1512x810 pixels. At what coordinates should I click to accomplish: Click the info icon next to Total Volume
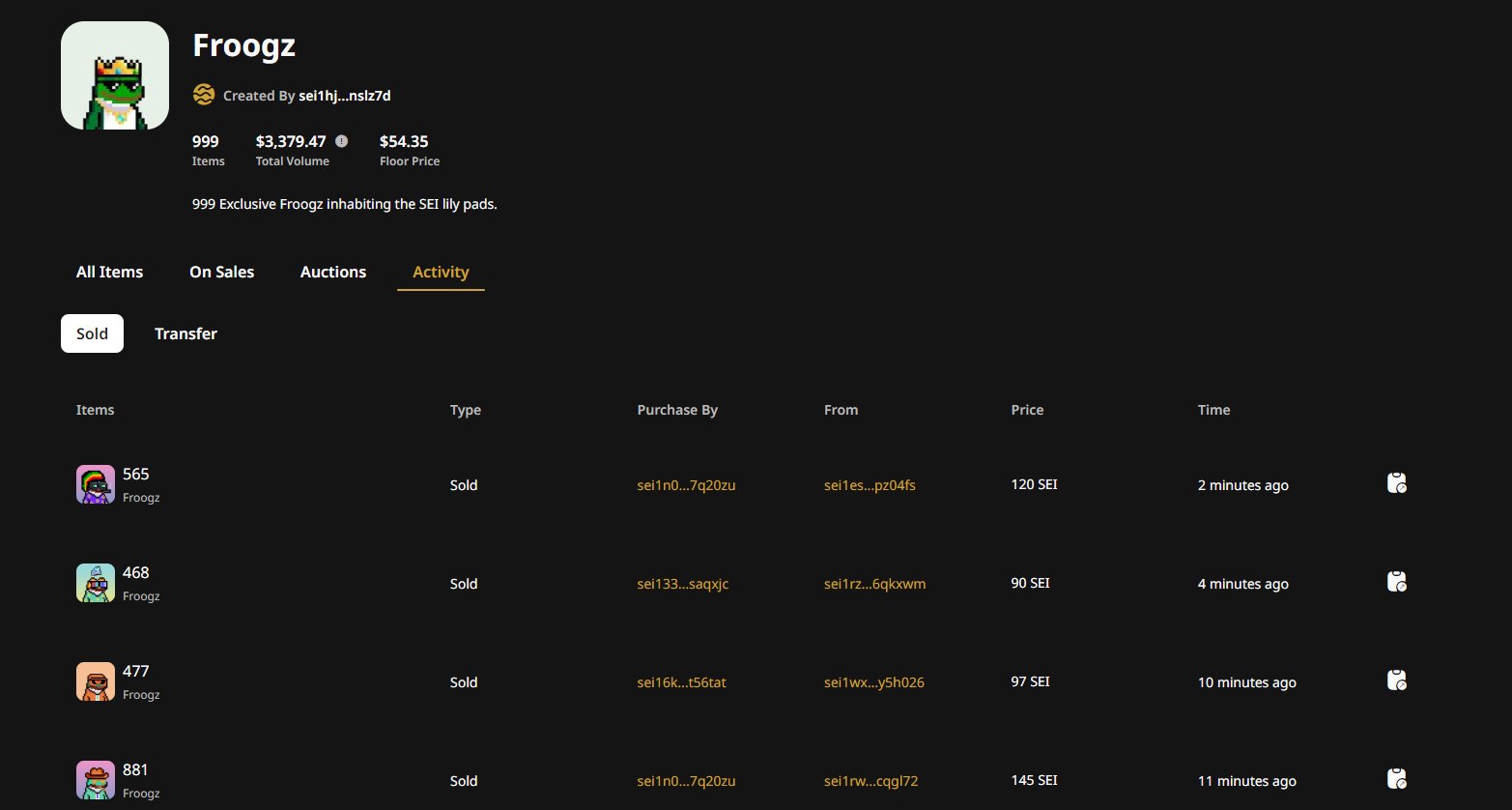[x=341, y=141]
